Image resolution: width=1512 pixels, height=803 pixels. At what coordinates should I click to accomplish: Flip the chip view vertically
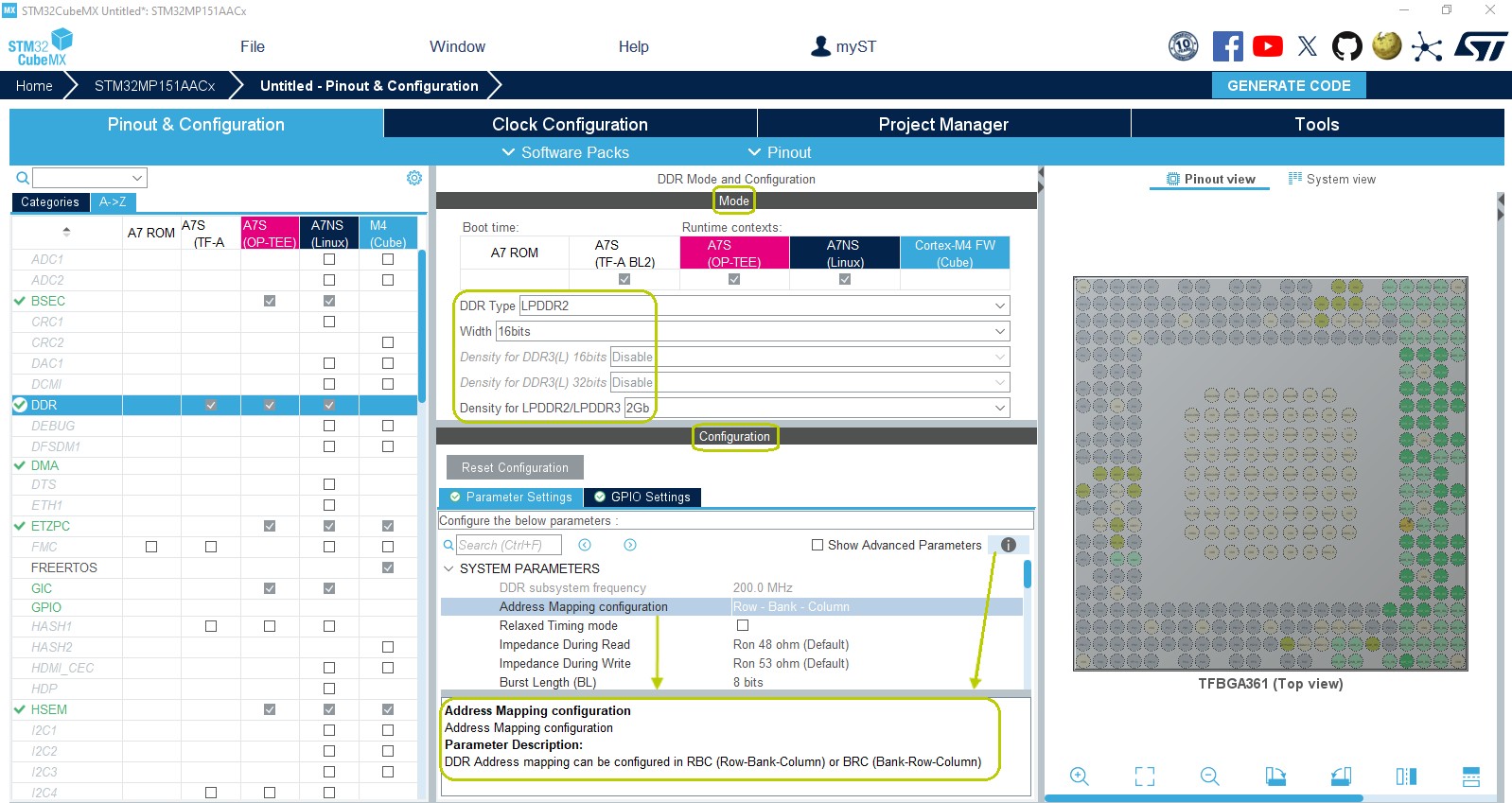[1471, 777]
